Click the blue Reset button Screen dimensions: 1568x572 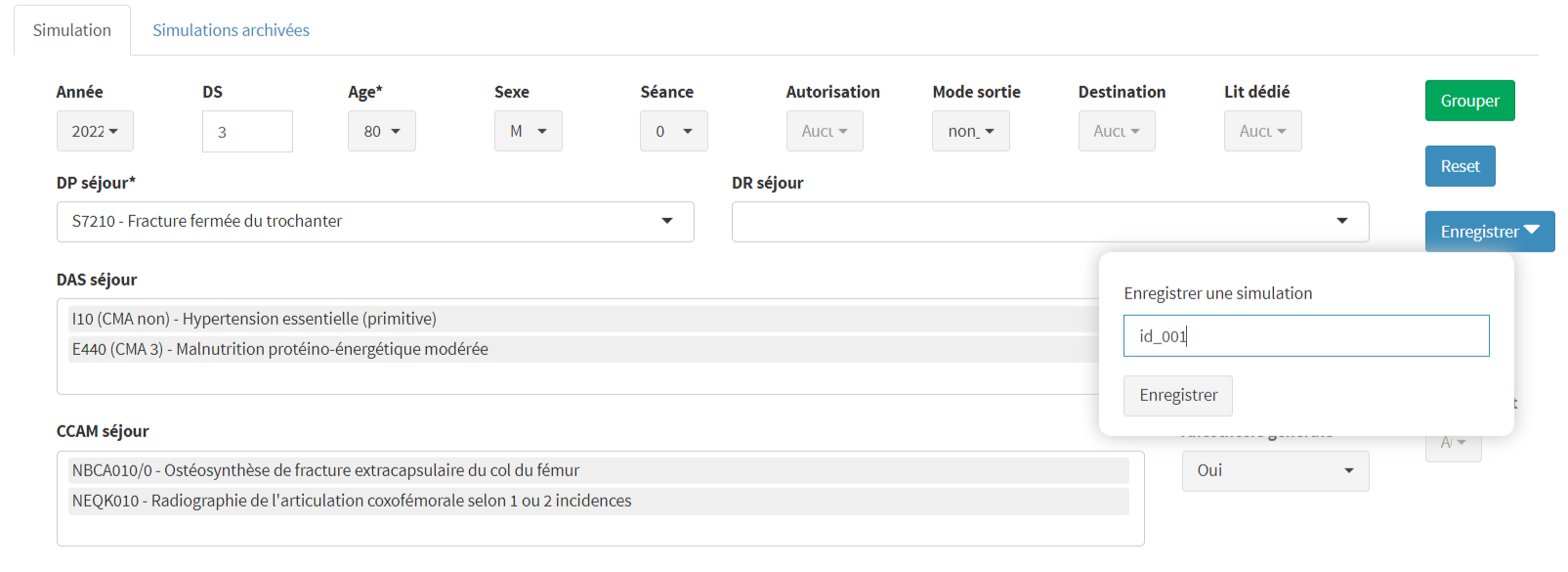pos(1460,166)
